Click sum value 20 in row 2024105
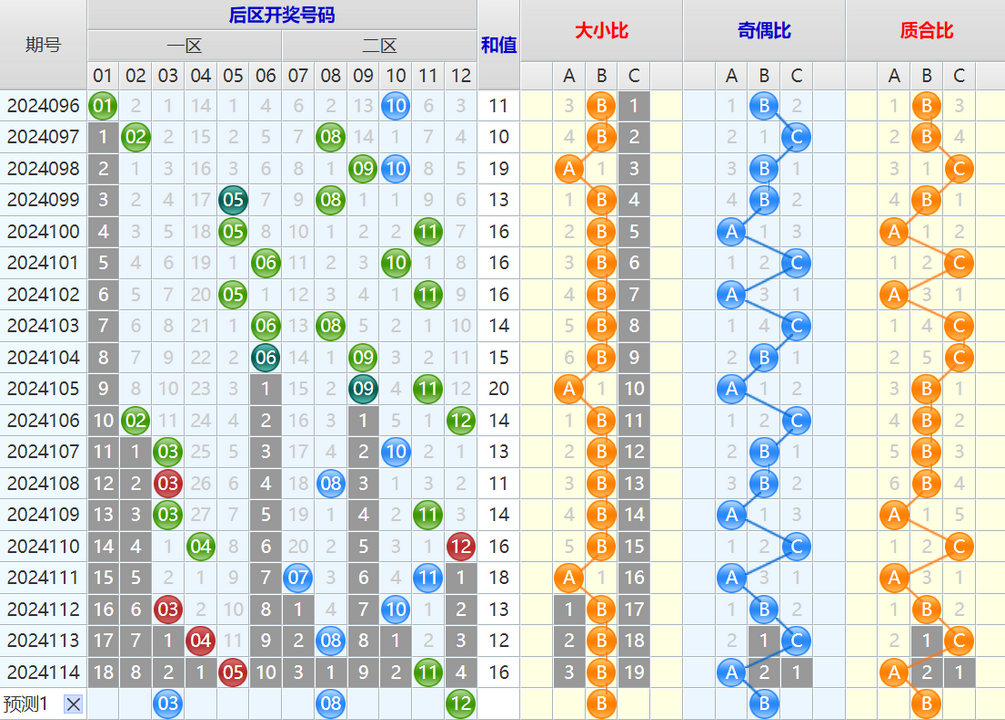Screen dimensions: 1005x720 499,389
